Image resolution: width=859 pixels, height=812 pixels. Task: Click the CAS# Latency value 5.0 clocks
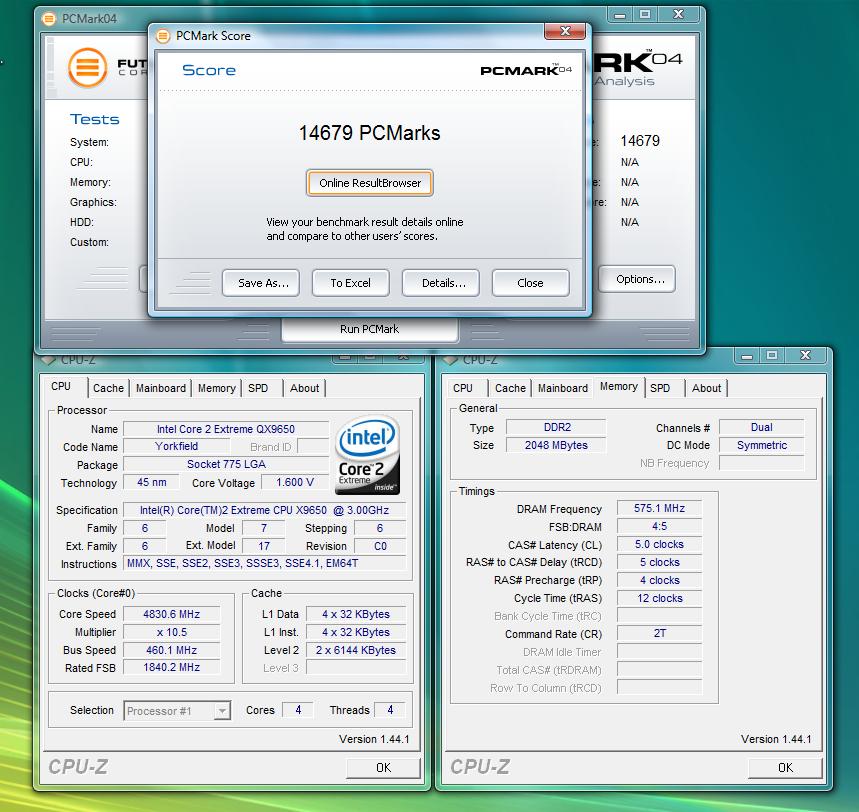[660, 545]
